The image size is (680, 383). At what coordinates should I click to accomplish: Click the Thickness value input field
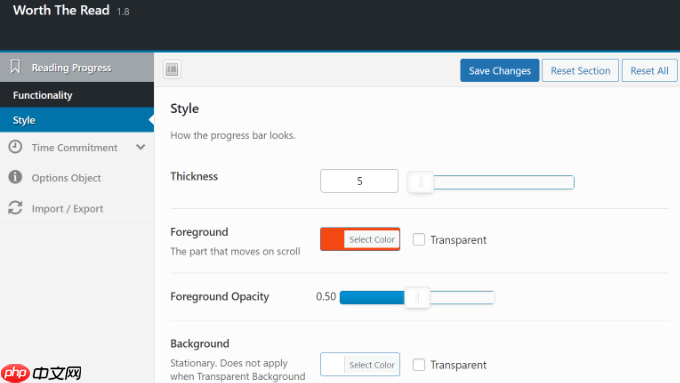pyautogui.click(x=359, y=181)
